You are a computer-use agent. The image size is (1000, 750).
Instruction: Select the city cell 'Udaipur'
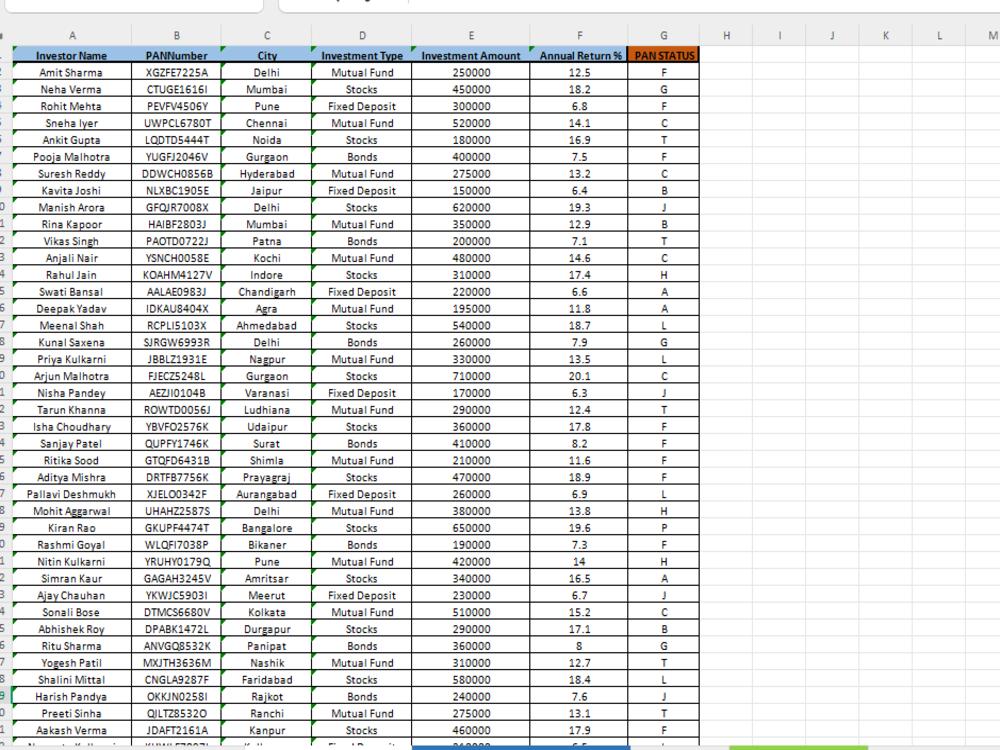(x=267, y=427)
